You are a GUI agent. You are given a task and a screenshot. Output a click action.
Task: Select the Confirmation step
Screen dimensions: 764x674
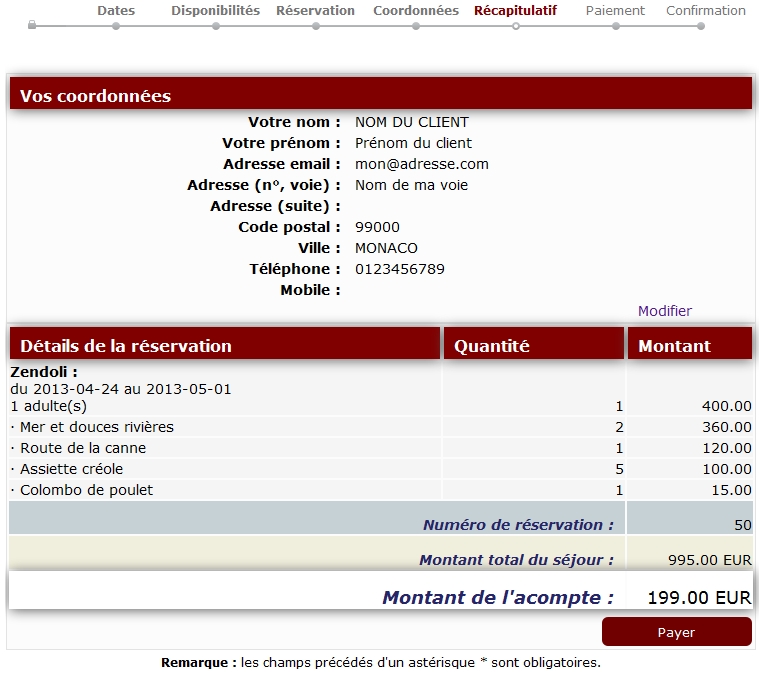click(x=705, y=11)
